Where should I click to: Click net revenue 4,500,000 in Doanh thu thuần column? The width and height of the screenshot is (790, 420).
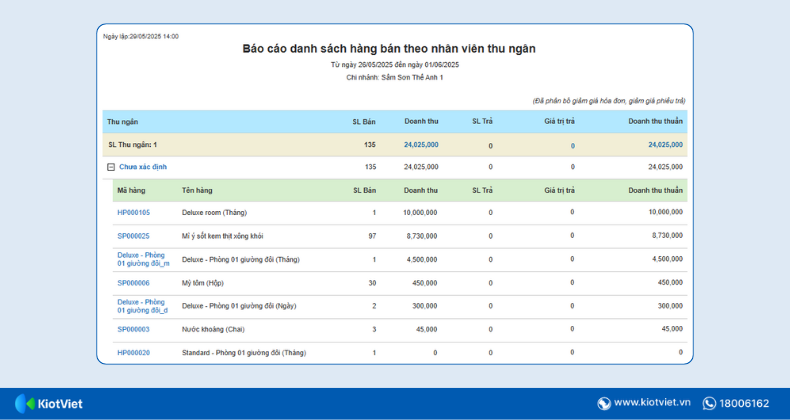click(x=668, y=259)
